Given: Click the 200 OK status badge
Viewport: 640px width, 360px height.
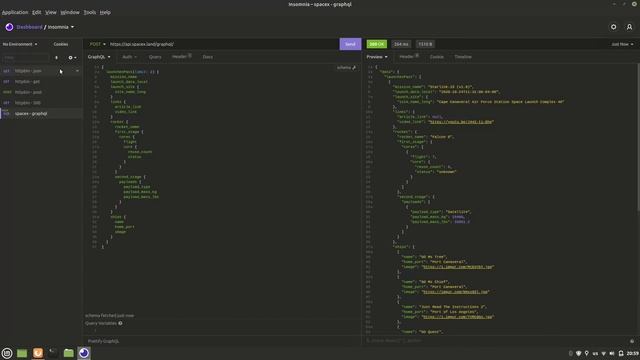Looking at the screenshot, I should tap(376, 44).
